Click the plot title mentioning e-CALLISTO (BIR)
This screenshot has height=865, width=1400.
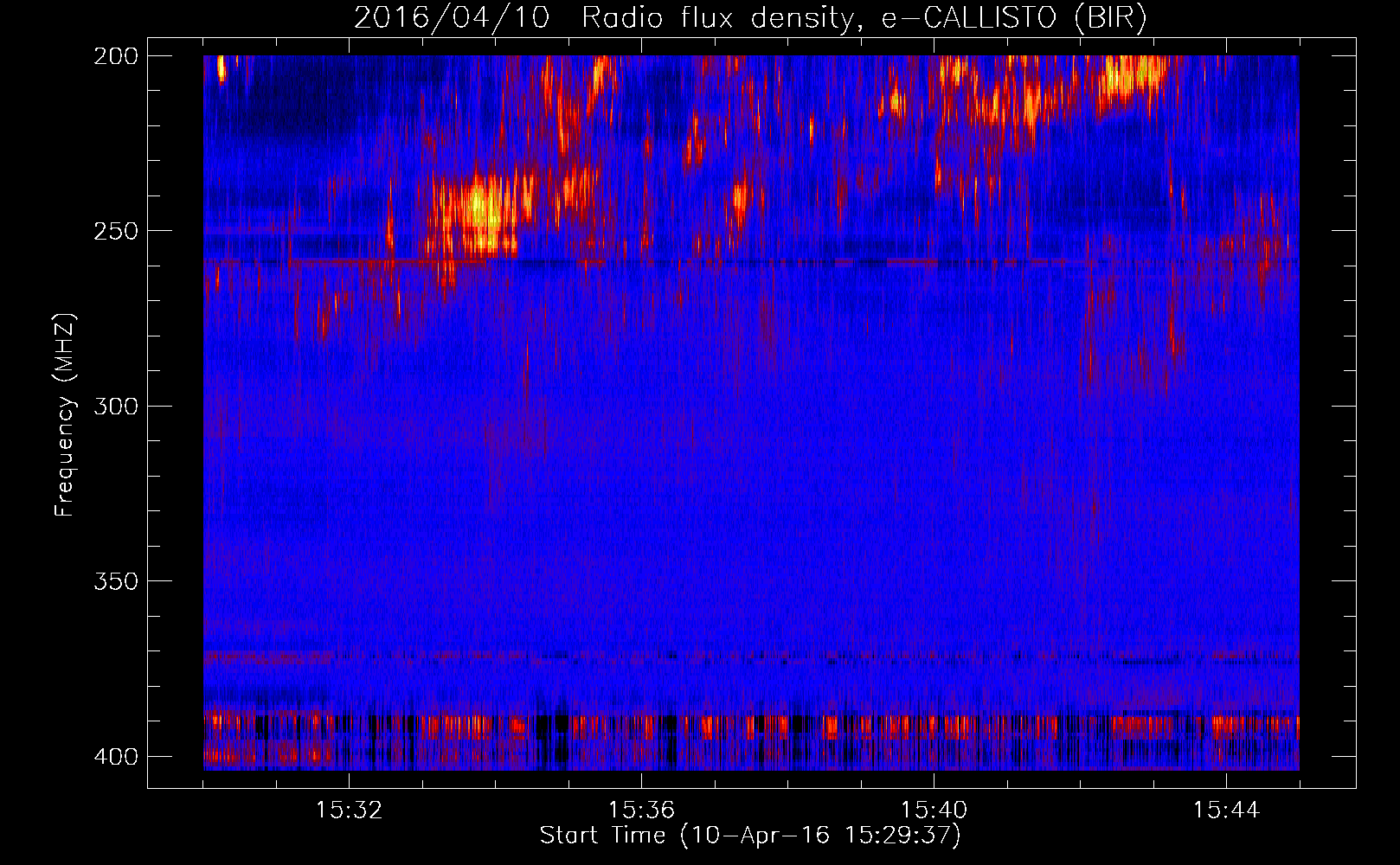(750, 18)
